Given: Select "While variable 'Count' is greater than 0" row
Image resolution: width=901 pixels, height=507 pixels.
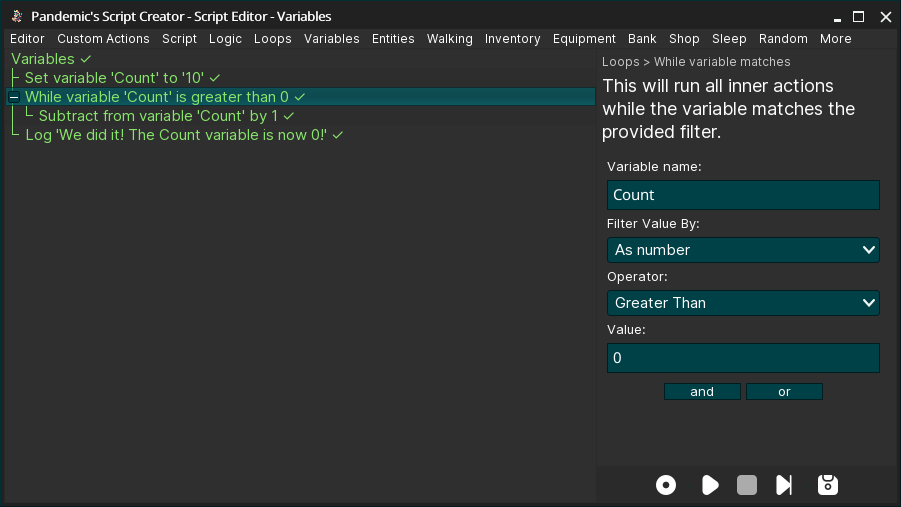Looking at the screenshot, I should tap(301, 97).
